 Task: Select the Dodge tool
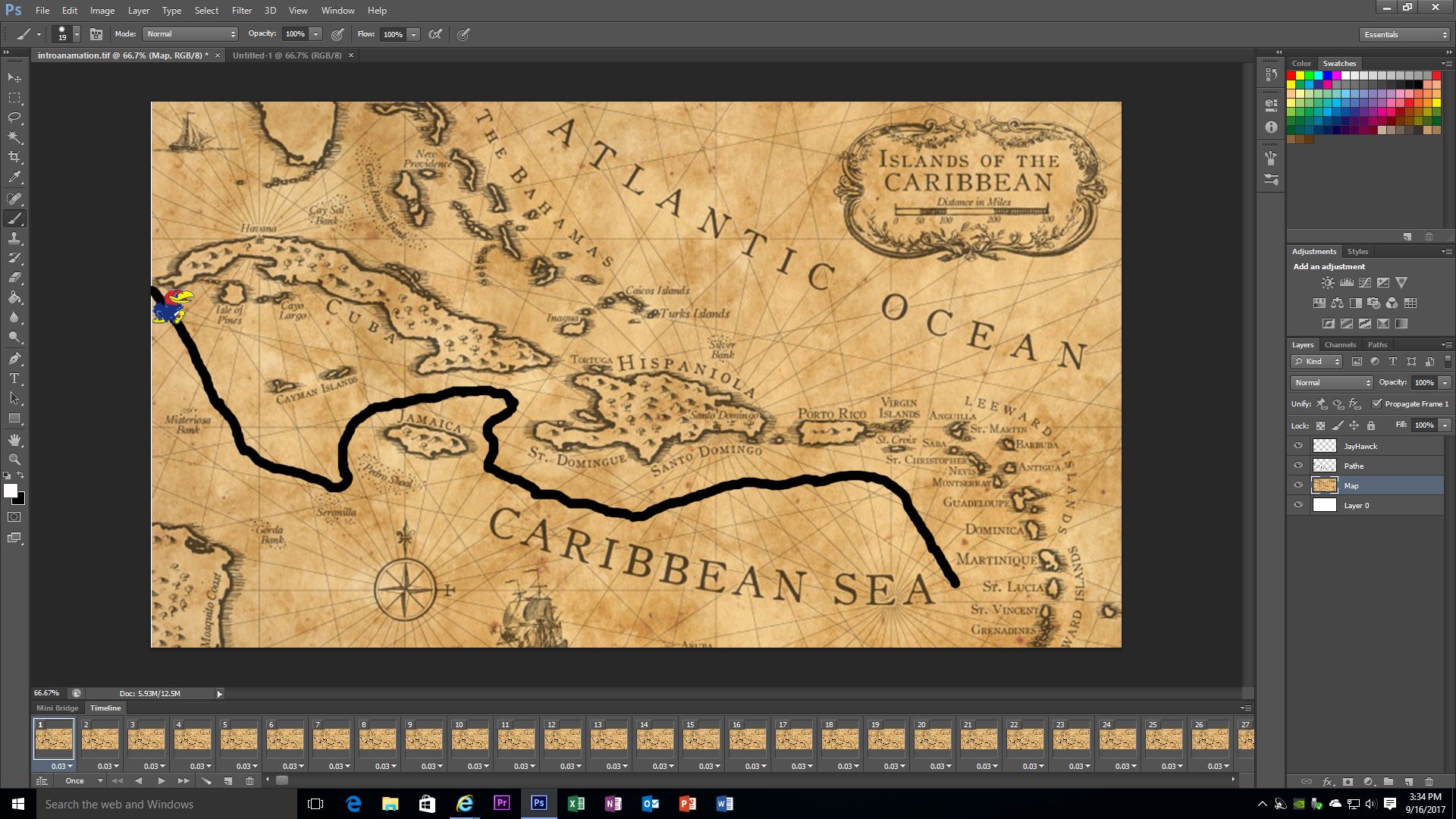coord(14,337)
